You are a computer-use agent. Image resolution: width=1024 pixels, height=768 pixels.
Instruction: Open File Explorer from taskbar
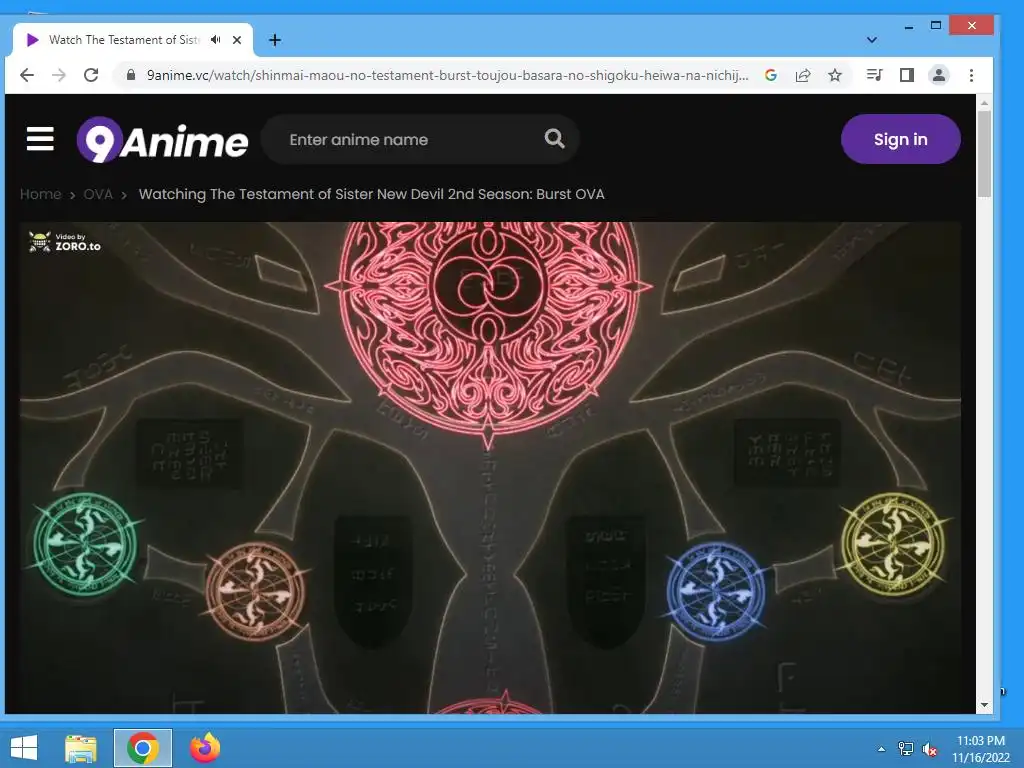81,748
